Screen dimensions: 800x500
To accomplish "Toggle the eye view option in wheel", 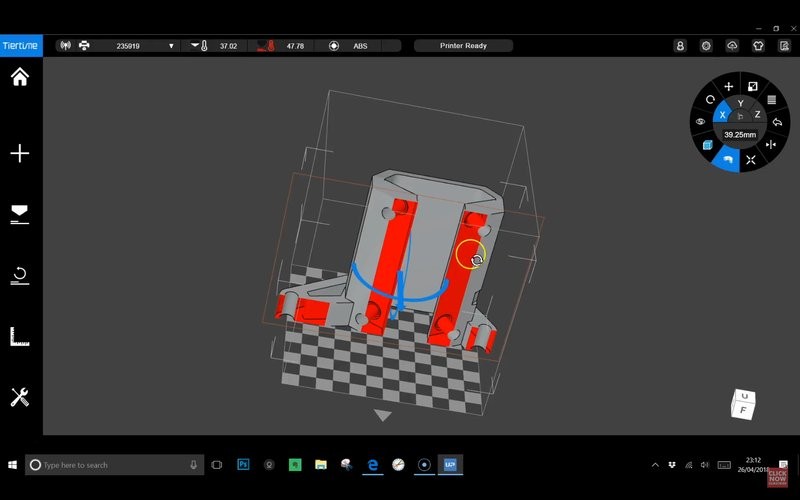I will (x=700, y=122).
